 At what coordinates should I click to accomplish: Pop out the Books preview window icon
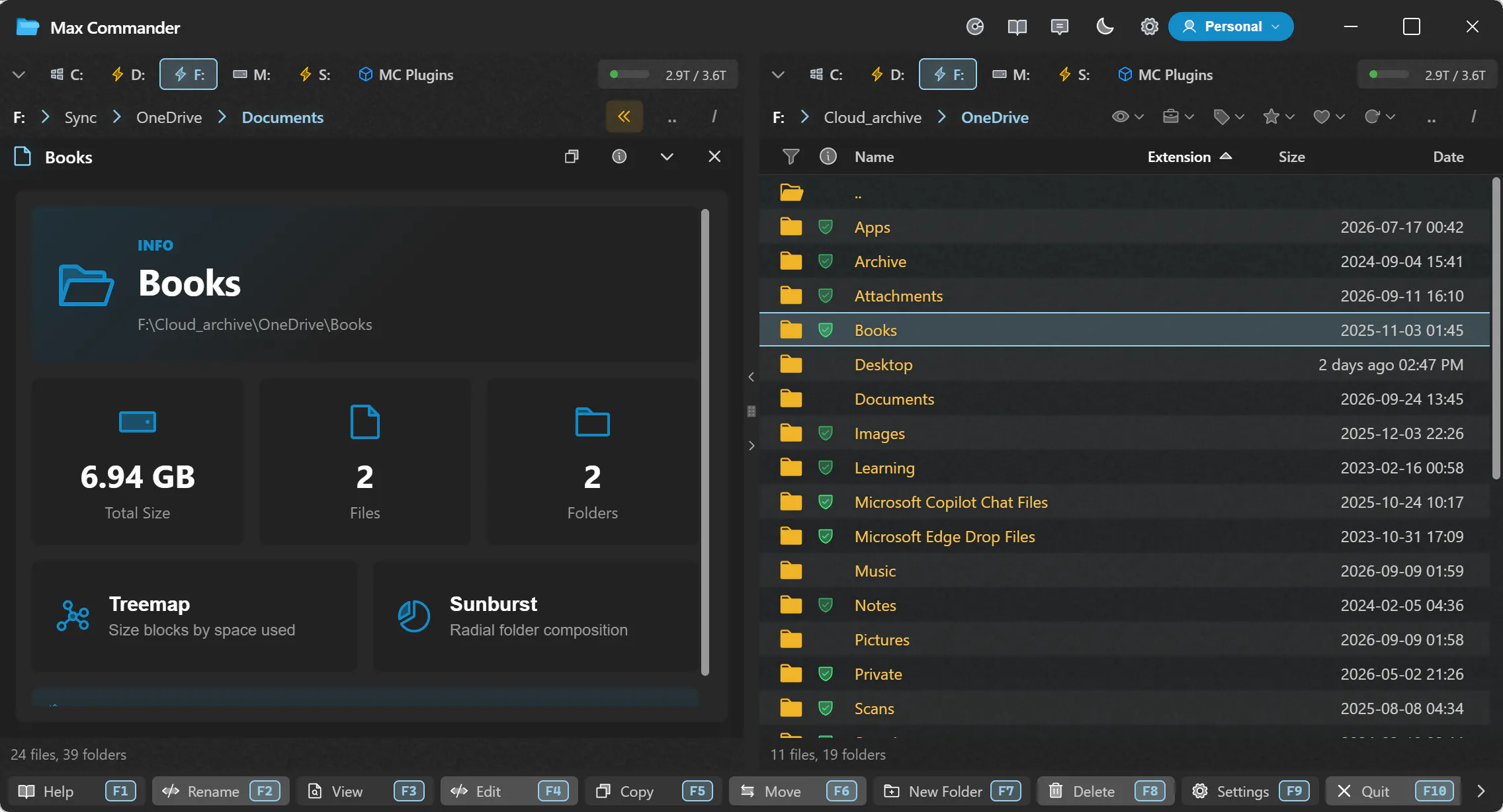pyautogui.click(x=572, y=157)
